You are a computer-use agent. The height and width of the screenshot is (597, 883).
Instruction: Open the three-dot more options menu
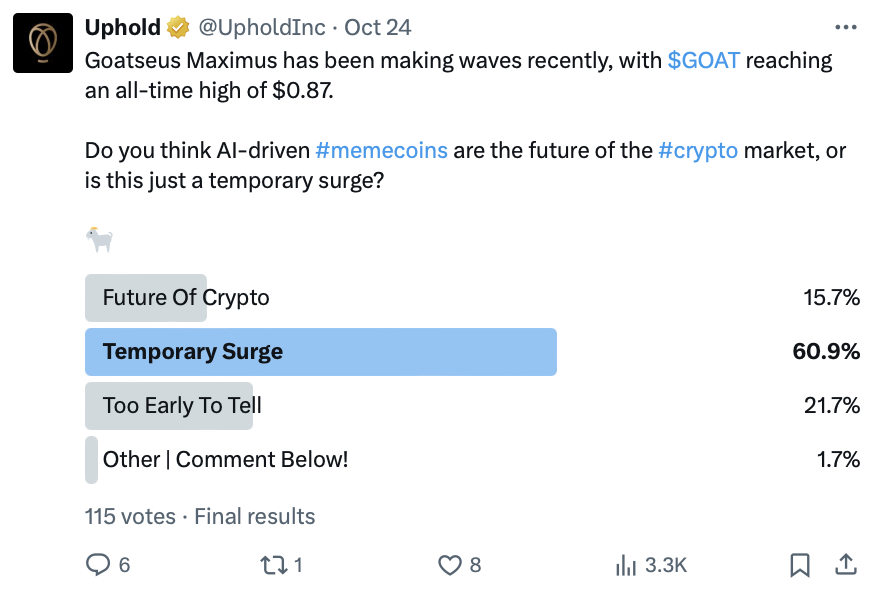(x=845, y=27)
